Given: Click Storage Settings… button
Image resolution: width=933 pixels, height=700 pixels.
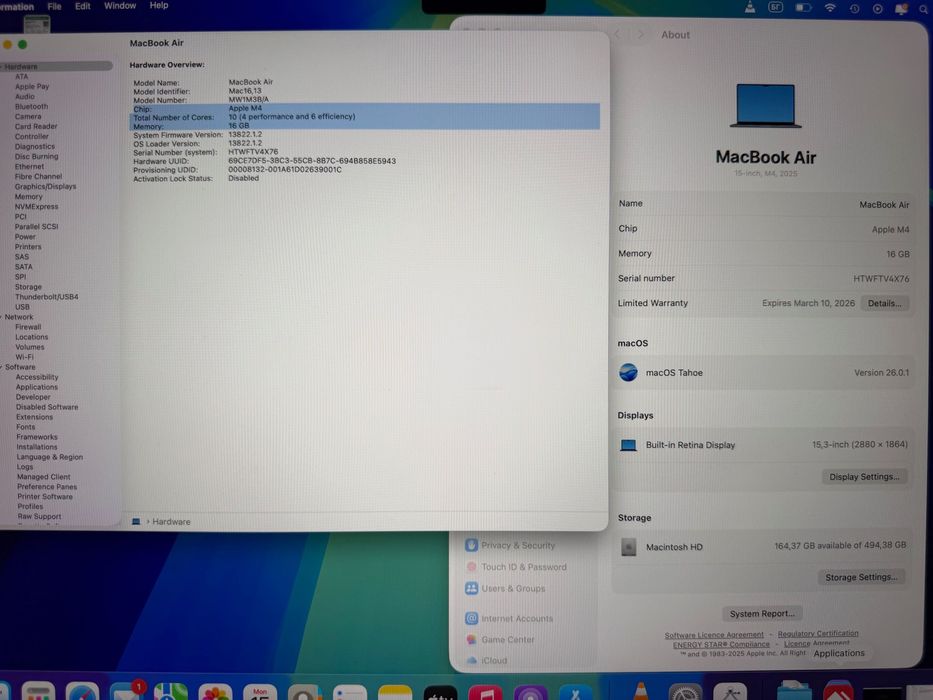Looking at the screenshot, I should (862, 577).
